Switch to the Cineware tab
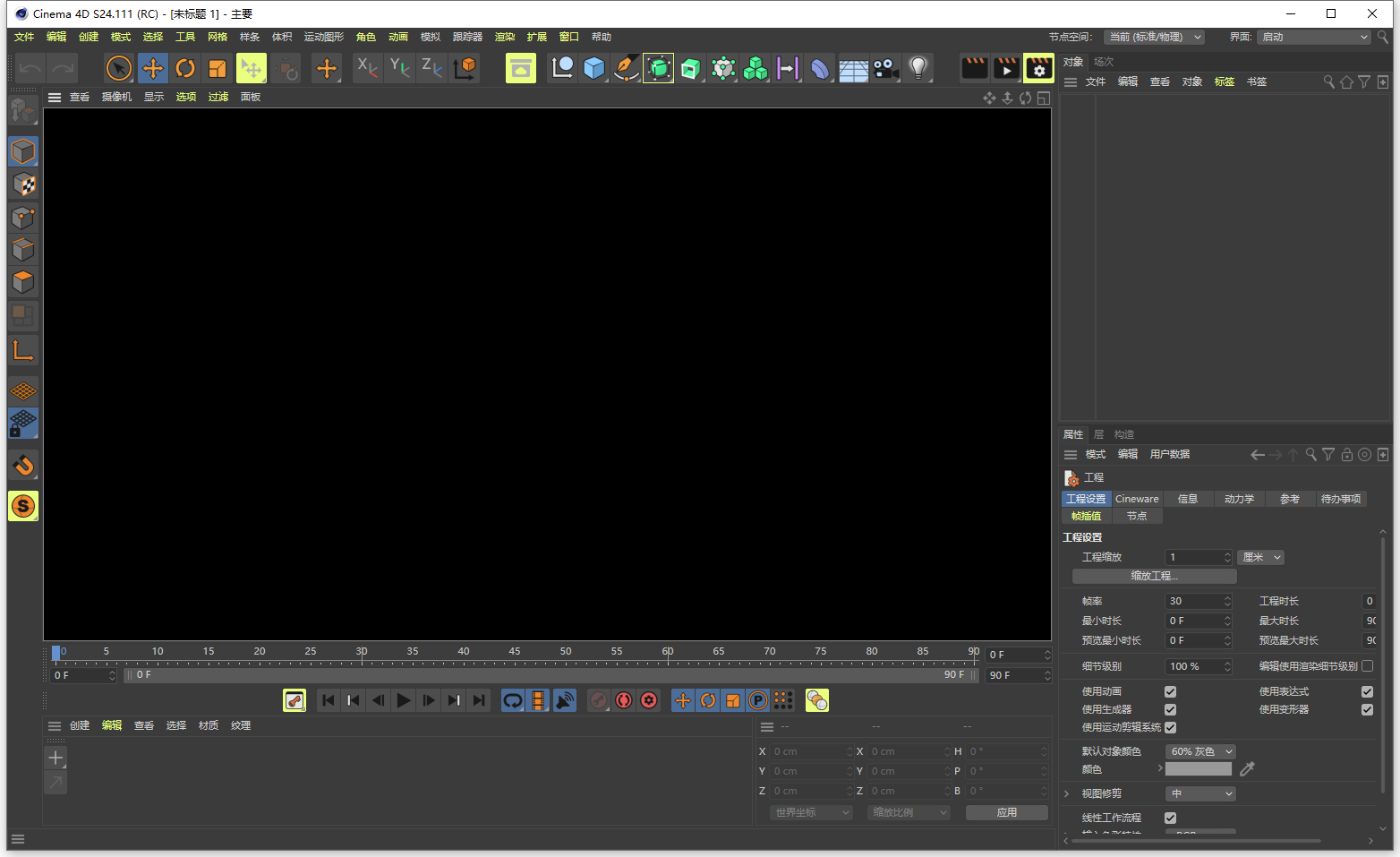 [1137, 499]
